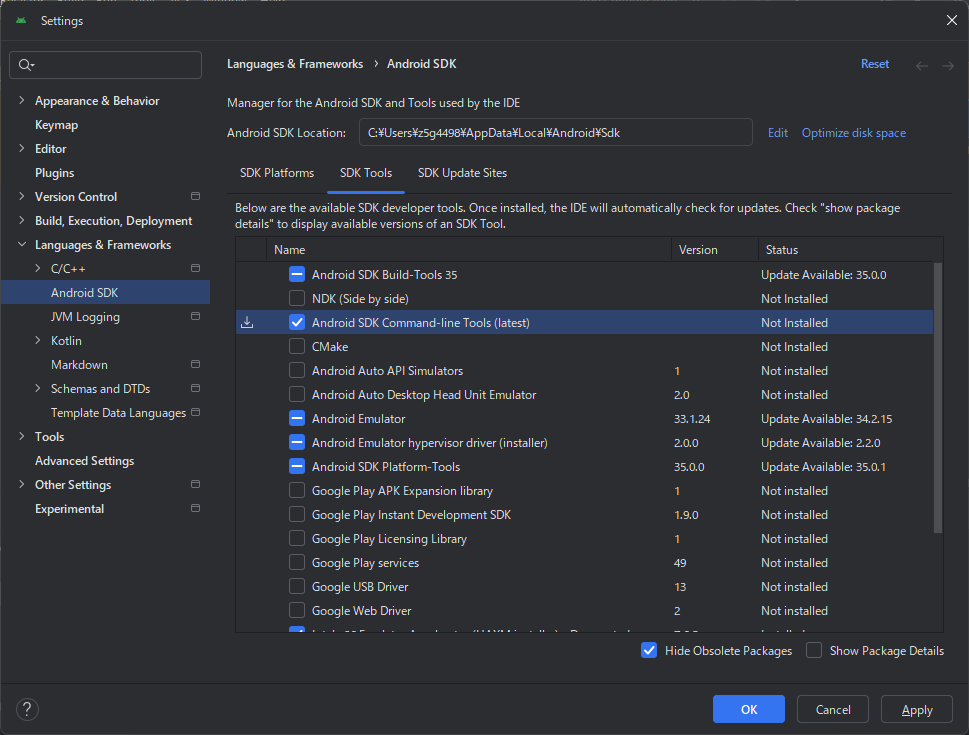Click the project-level icon next to JVM Logging
Viewport: 969px width, 735px height.
pyautogui.click(x=195, y=317)
